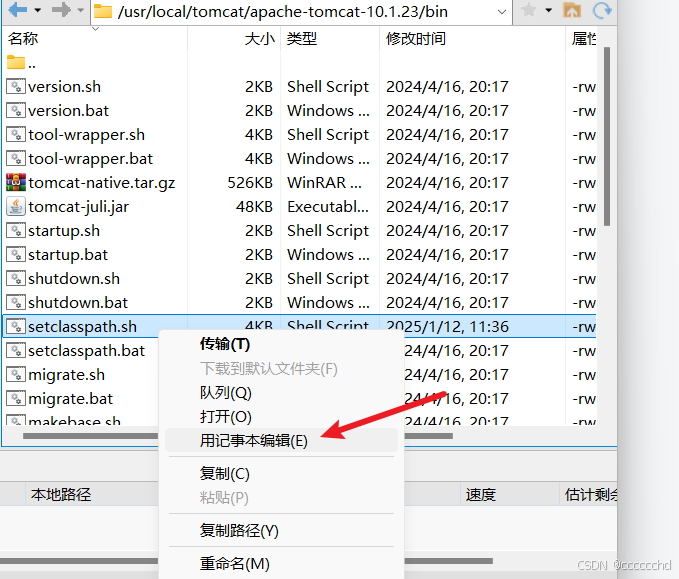Choose 复制路径(Y) from context menu
This screenshot has height=579, width=679.
click(x=239, y=530)
